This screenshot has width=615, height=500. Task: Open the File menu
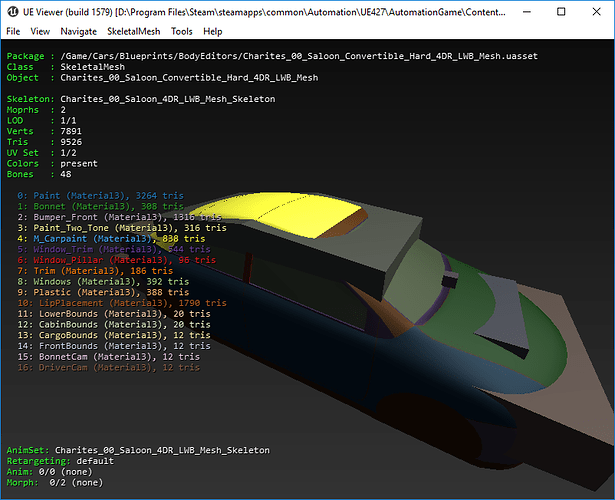coord(13,31)
